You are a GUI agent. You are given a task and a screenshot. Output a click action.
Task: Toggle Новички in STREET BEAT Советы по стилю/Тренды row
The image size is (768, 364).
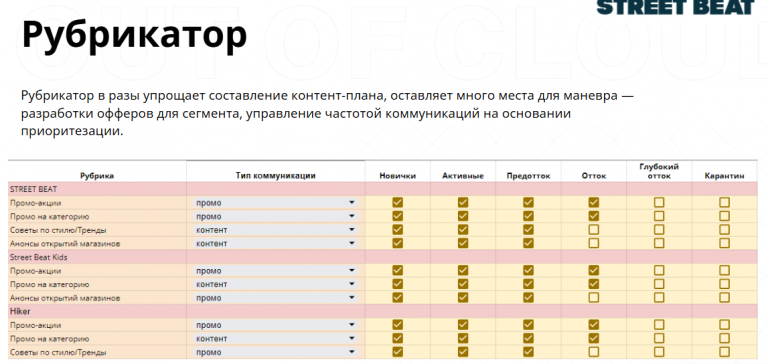[x=398, y=229]
